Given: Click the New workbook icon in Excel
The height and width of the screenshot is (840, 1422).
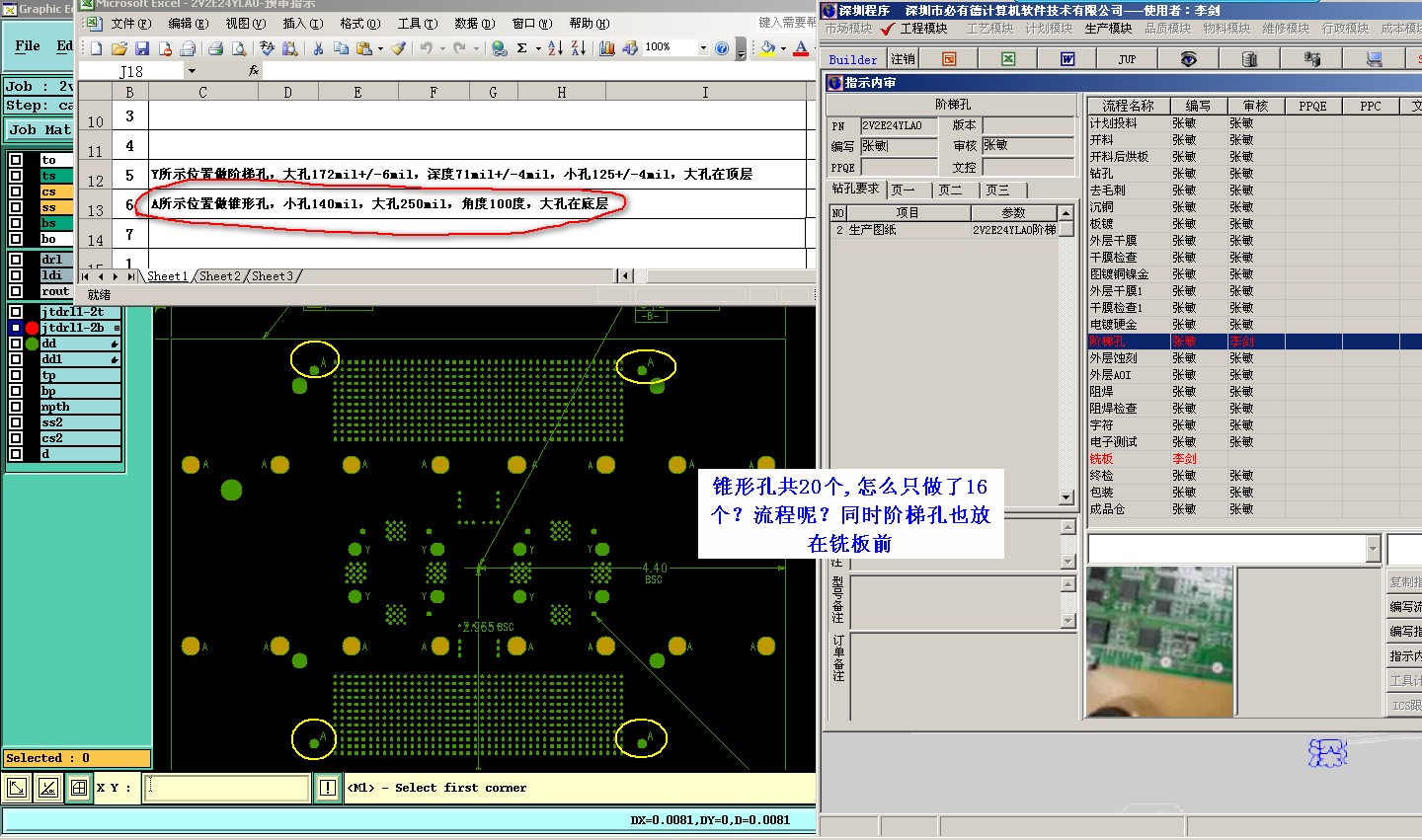Looking at the screenshot, I should click(96, 47).
